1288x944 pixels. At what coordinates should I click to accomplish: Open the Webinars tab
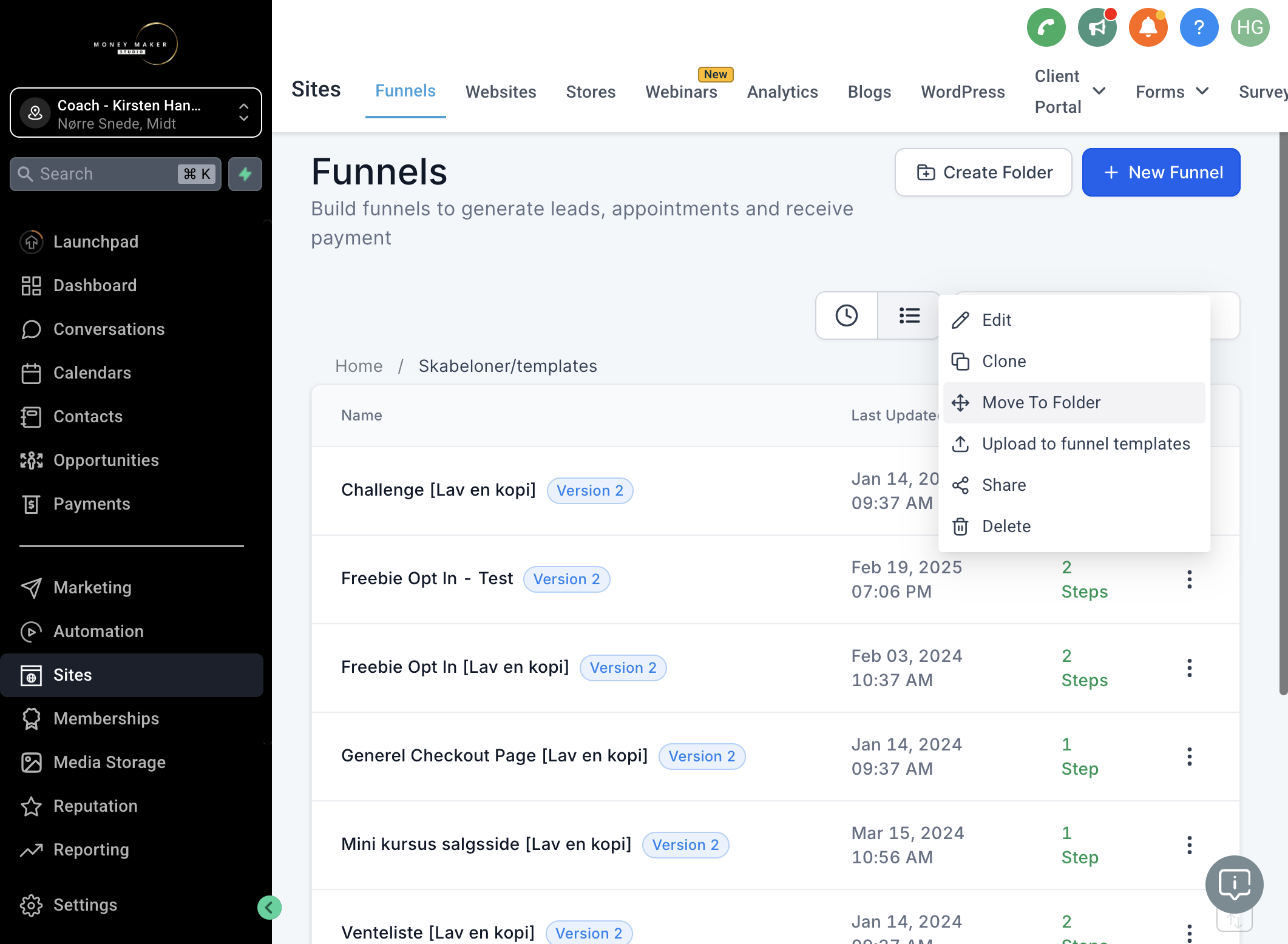(x=681, y=92)
